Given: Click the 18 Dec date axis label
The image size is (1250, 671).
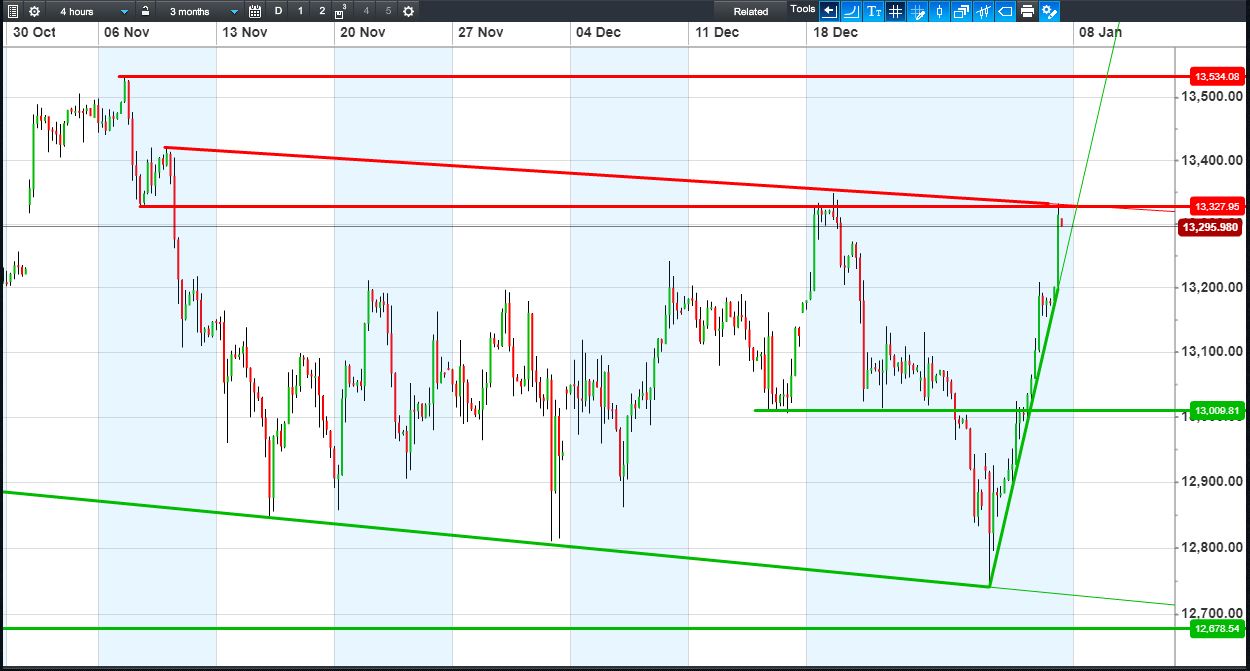Looking at the screenshot, I should 834,32.
